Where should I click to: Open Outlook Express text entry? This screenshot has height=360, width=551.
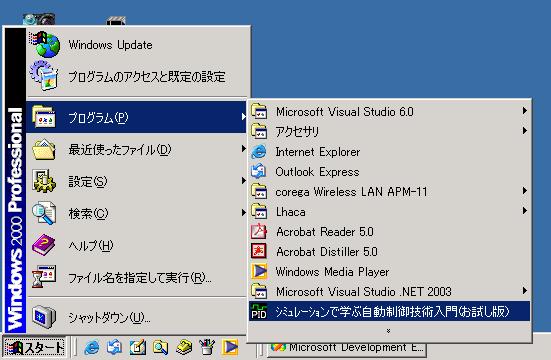(x=317, y=172)
